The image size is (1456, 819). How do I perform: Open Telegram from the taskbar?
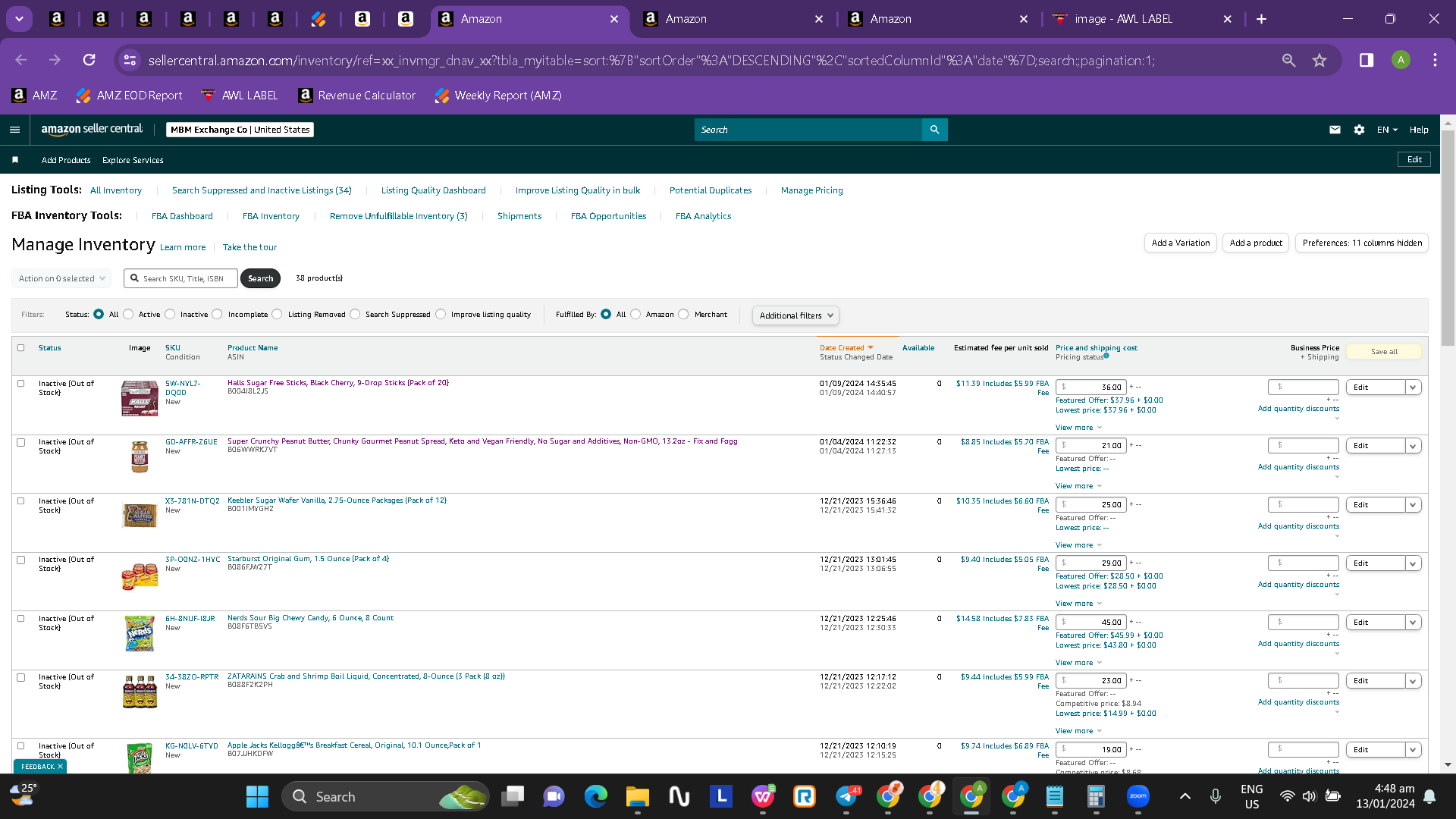point(846,796)
